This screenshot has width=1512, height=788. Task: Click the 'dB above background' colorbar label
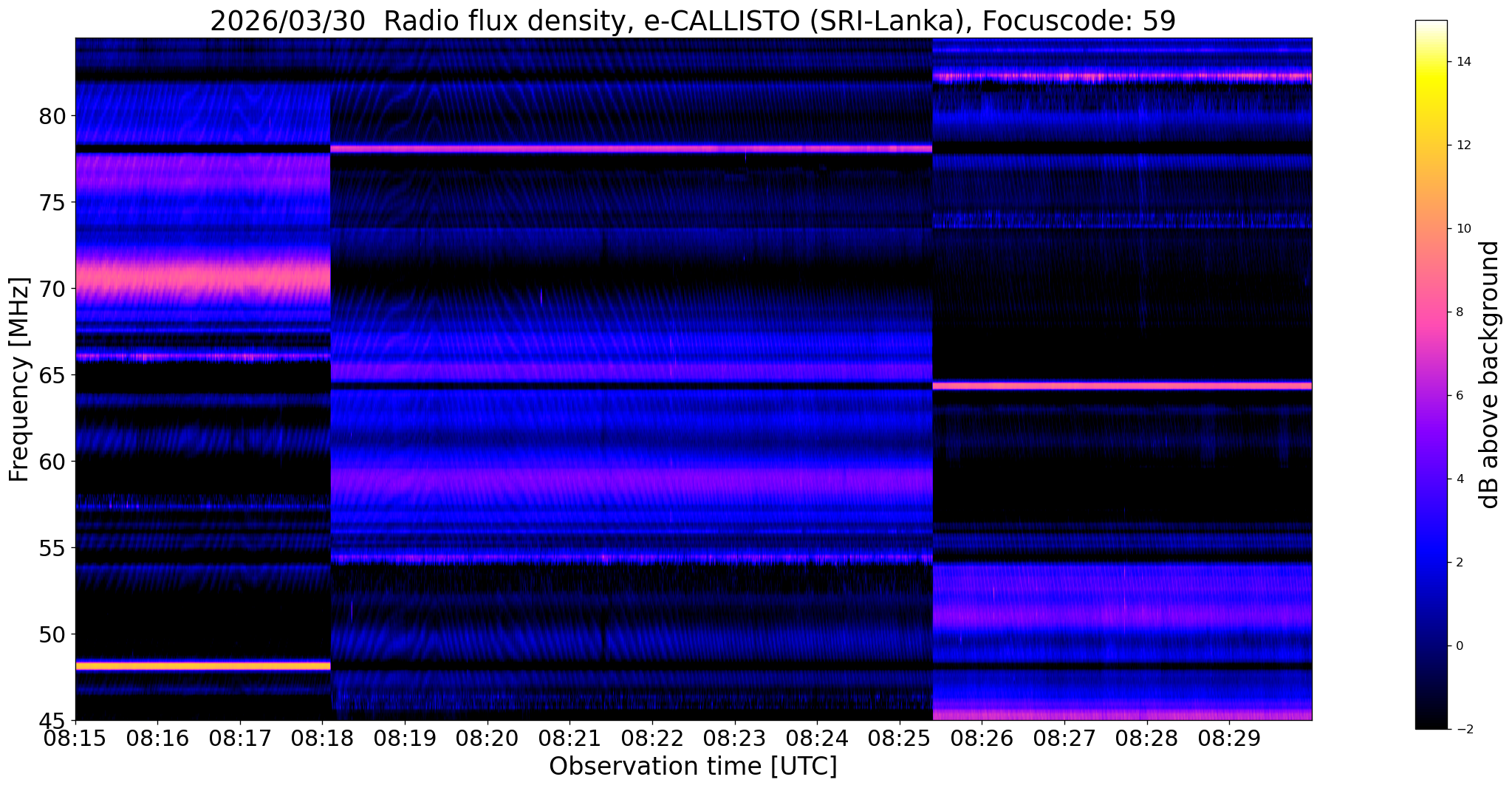coord(1490,374)
